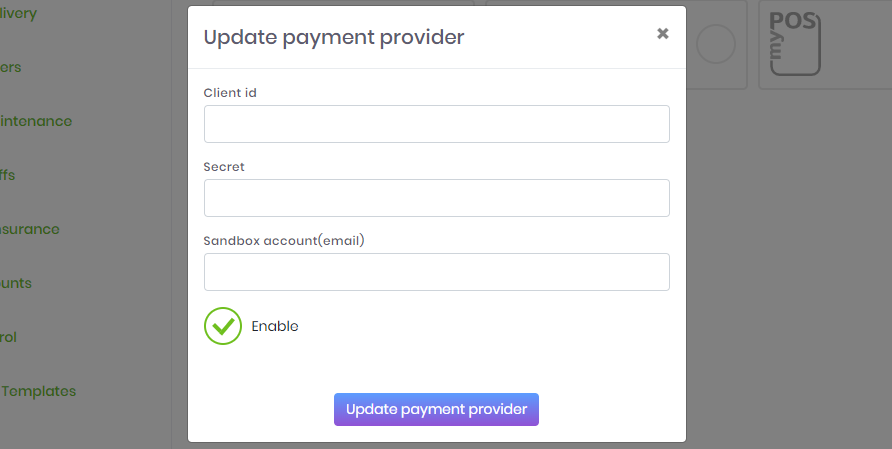Image resolution: width=892 pixels, height=449 pixels.
Task: Select sidebar item ending in 'ers'
Action: tap(10, 67)
